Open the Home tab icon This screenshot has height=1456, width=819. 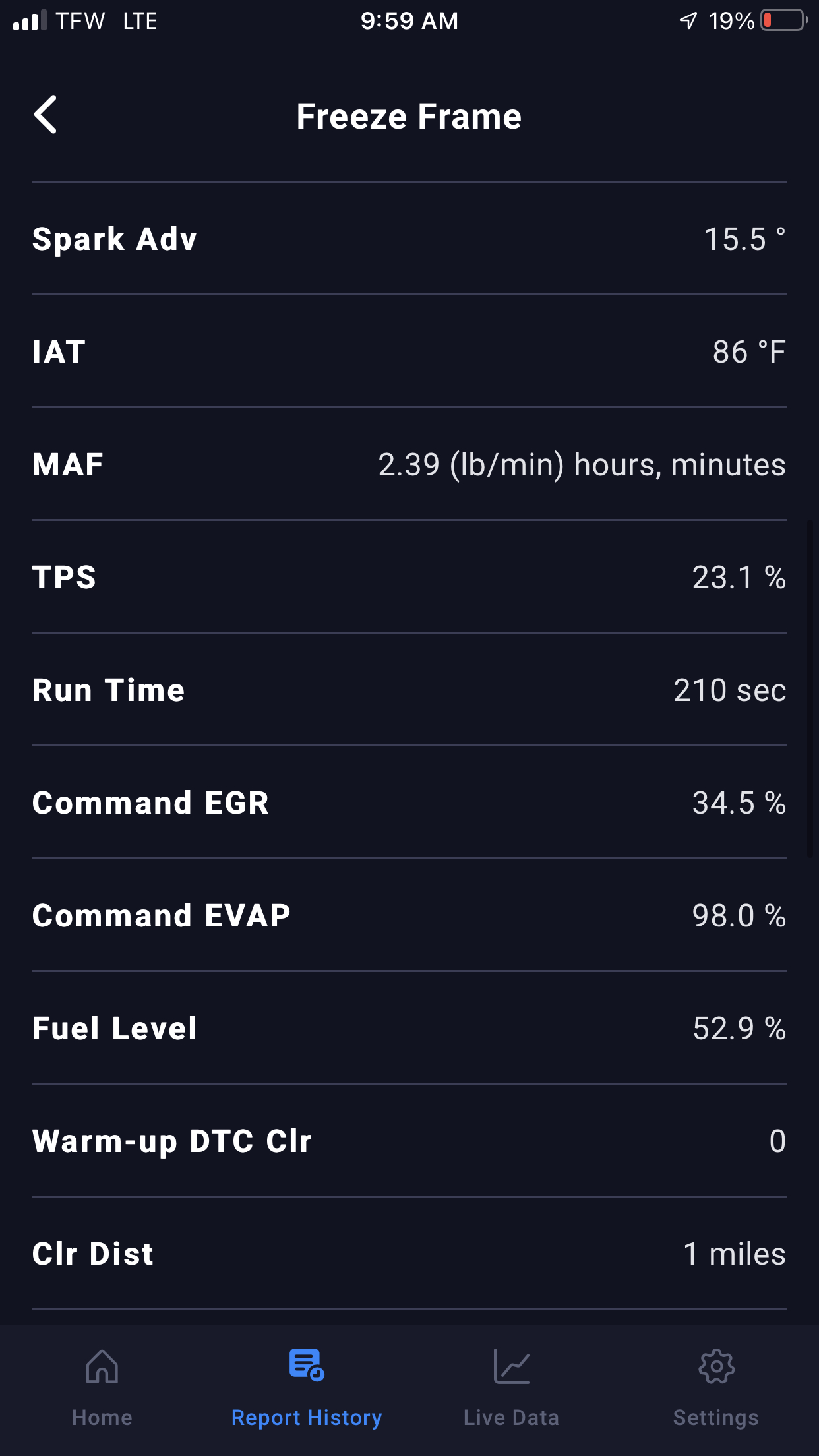click(102, 1366)
